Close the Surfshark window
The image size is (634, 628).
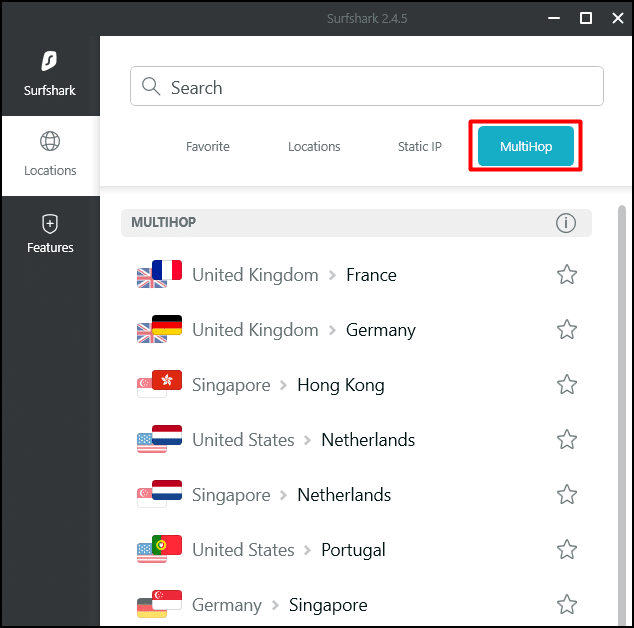pos(617,18)
